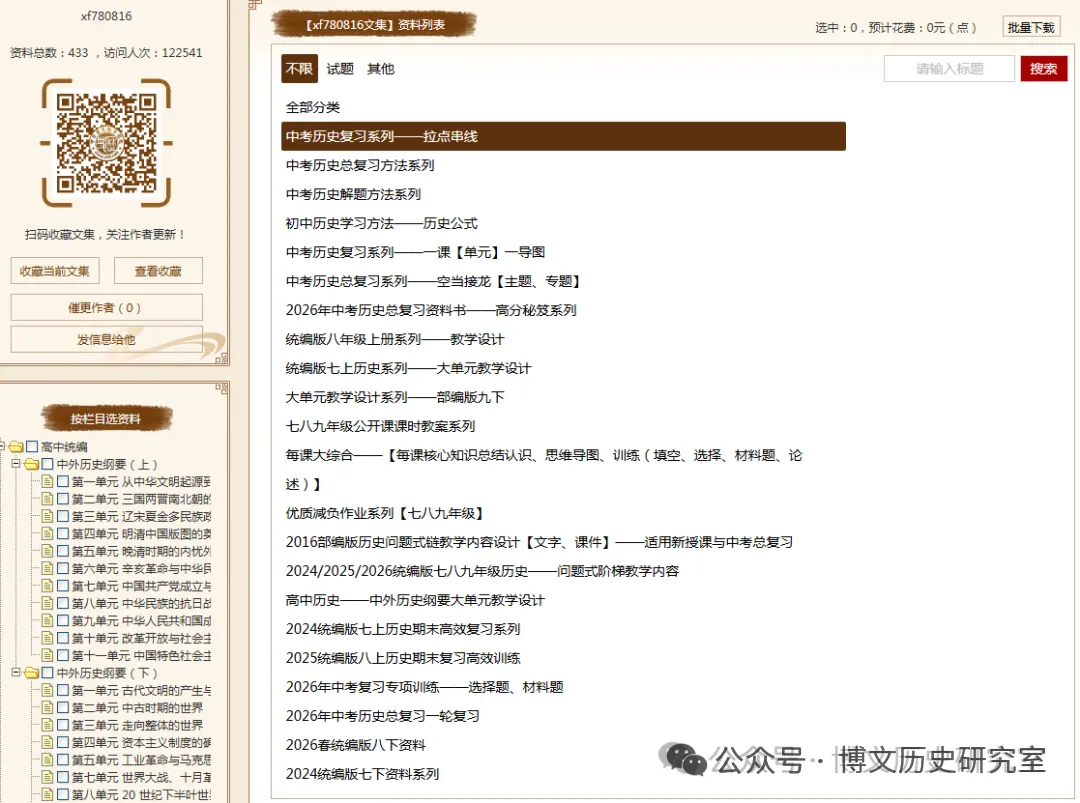Check the checkbox next to 中外历史纲要（下）
Screen dimensions: 1080x803
45,673
